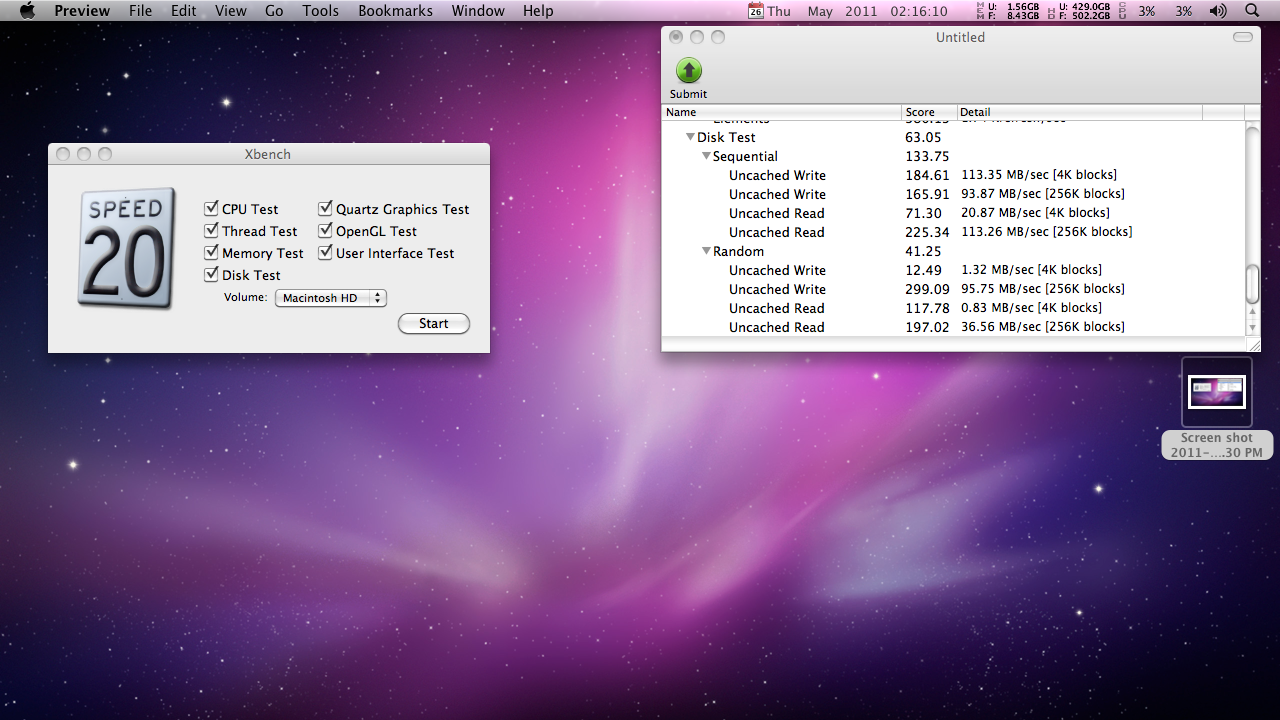The image size is (1280, 720).
Task: Toggle the Quartz Graphics Test checkbox
Action: point(325,209)
